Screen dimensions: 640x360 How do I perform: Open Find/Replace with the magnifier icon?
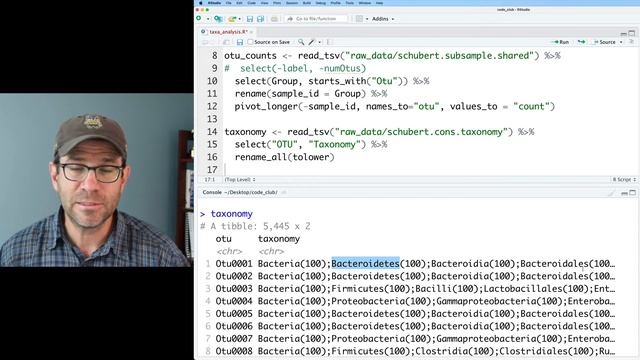[x=301, y=42]
